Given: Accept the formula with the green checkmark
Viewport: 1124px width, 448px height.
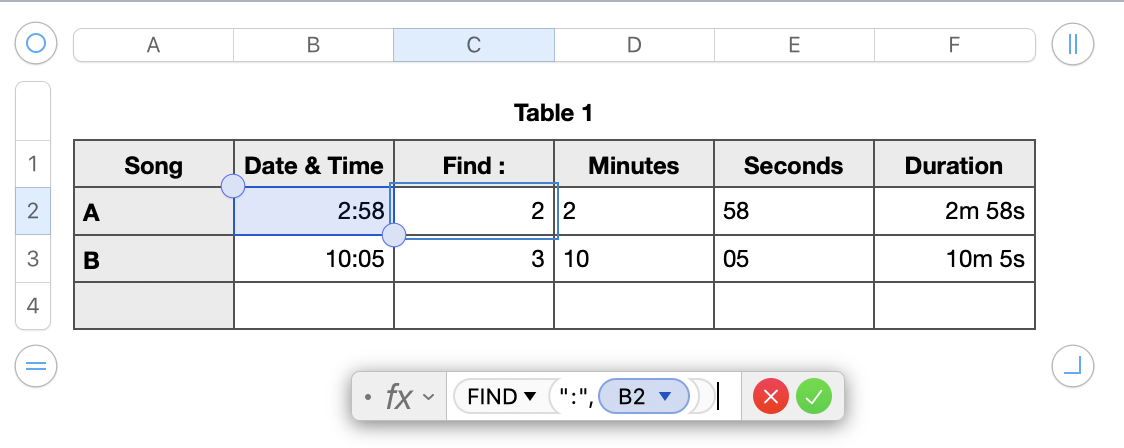Looking at the screenshot, I should click(x=814, y=397).
